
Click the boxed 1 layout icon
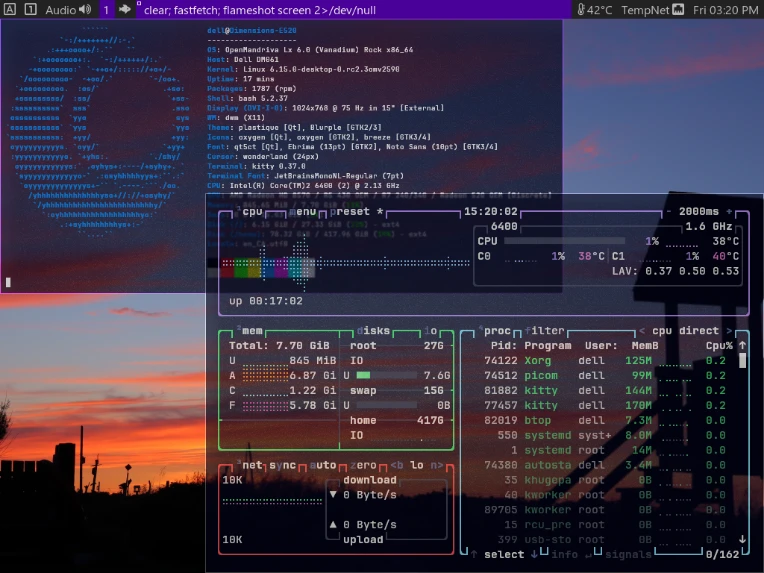tap(30, 9)
